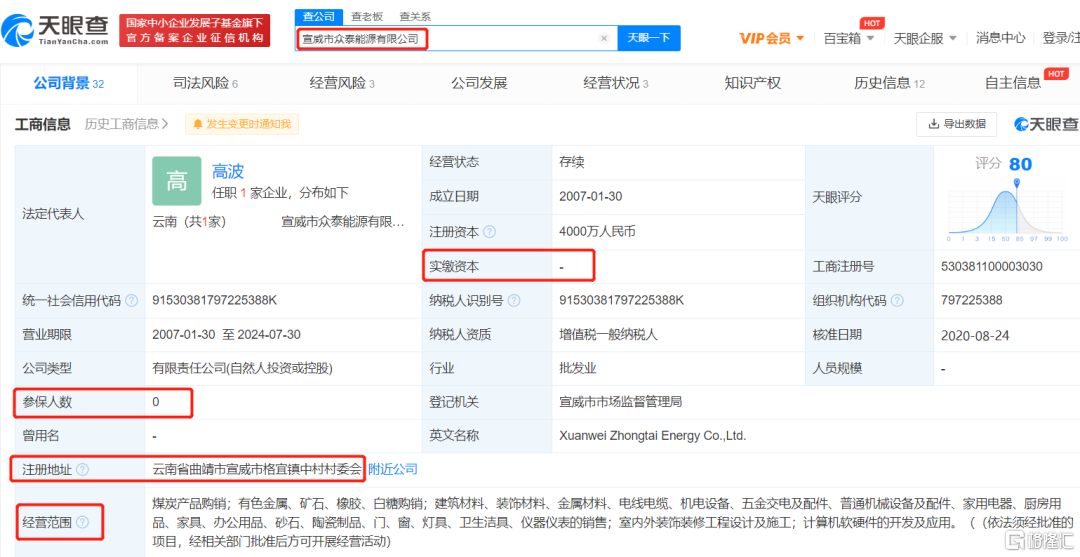Open the 知识产权 tab

tap(753, 84)
